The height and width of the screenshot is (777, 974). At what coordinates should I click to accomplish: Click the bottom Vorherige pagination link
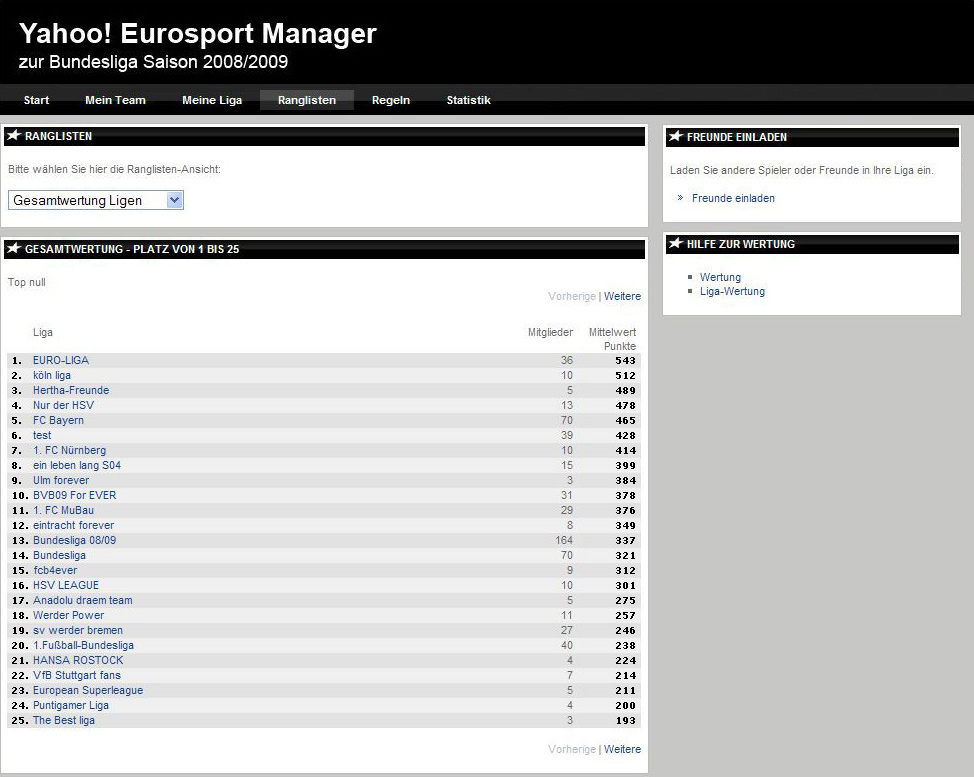[x=571, y=749]
